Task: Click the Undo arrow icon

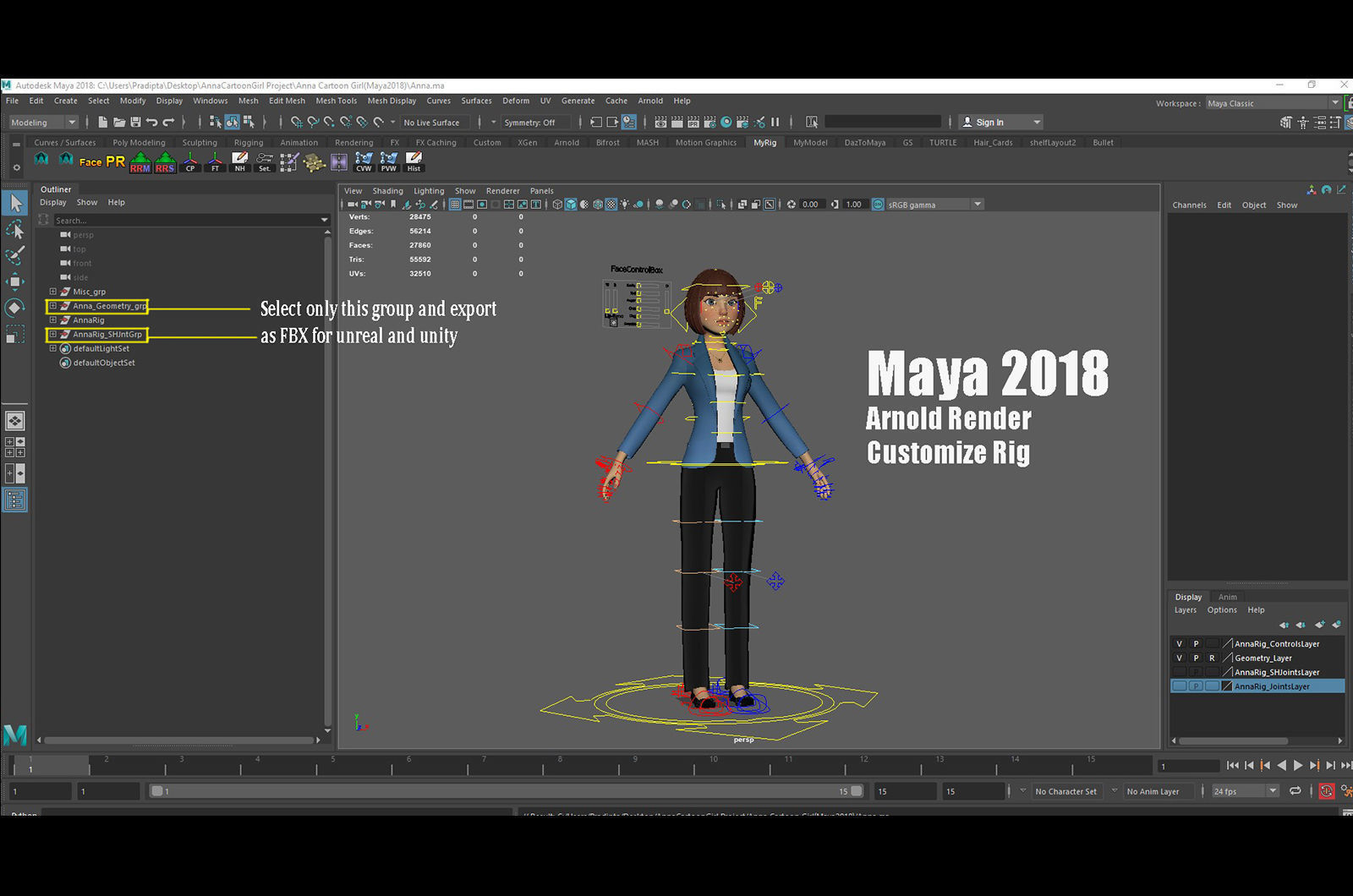Action: (x=152, y=123)
